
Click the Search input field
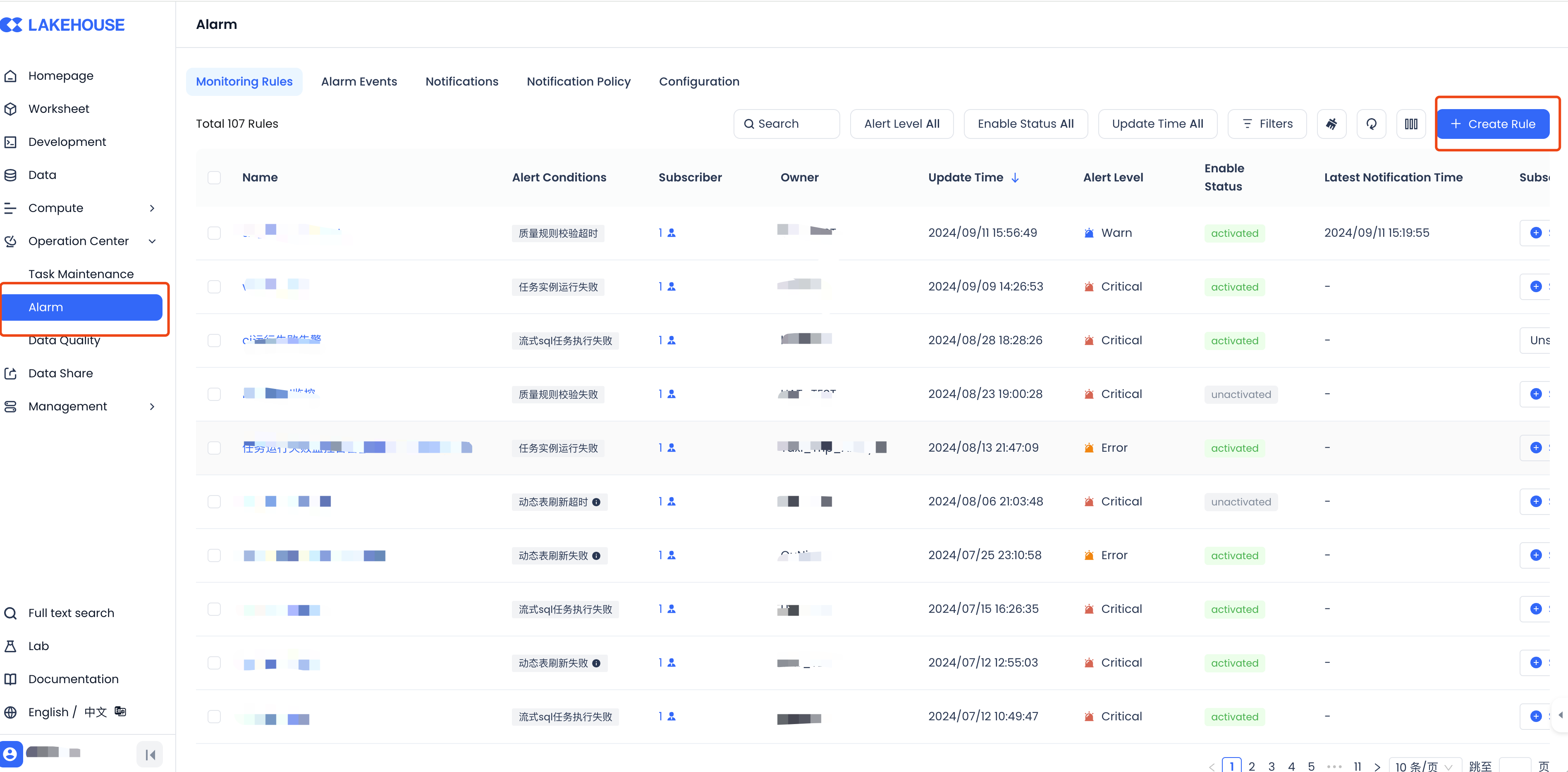(786, 124)
